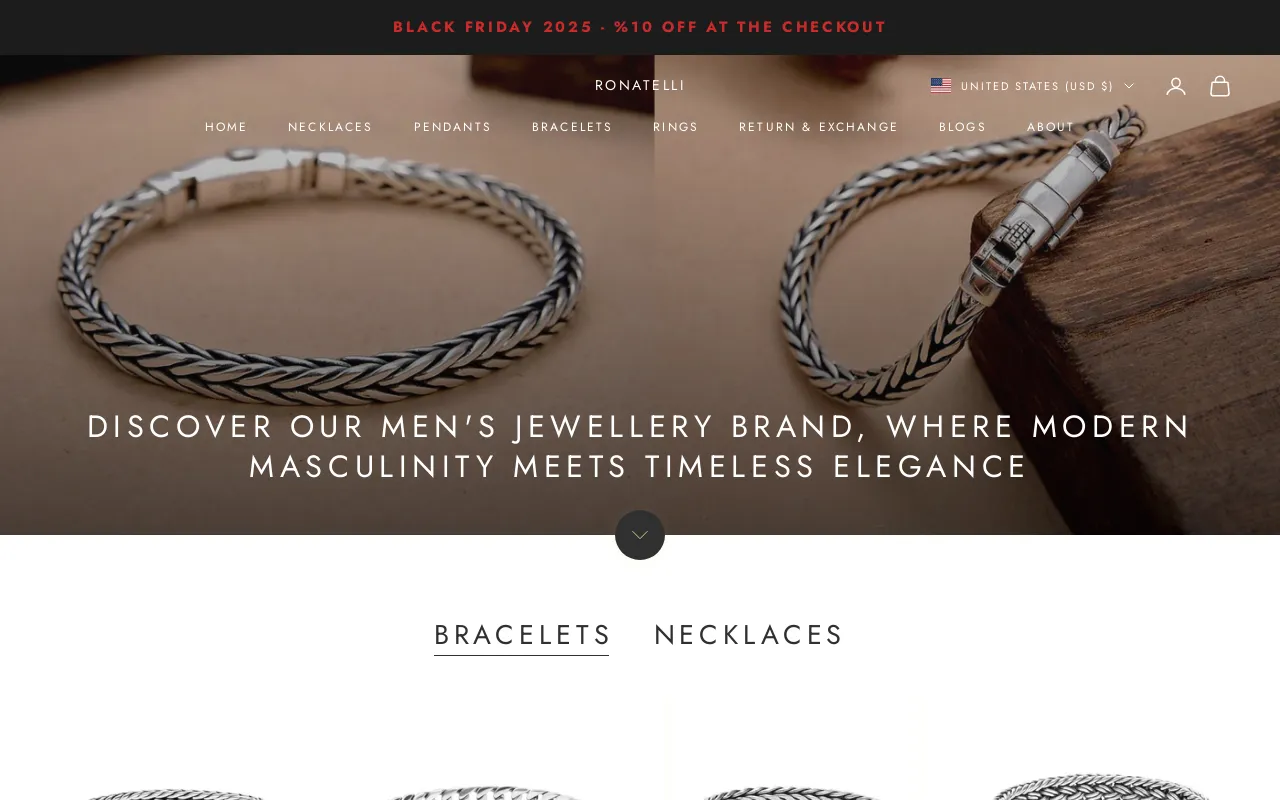Open Bracelets in the top navigation
Screen dimensions: 1280x800
[572, 127]
